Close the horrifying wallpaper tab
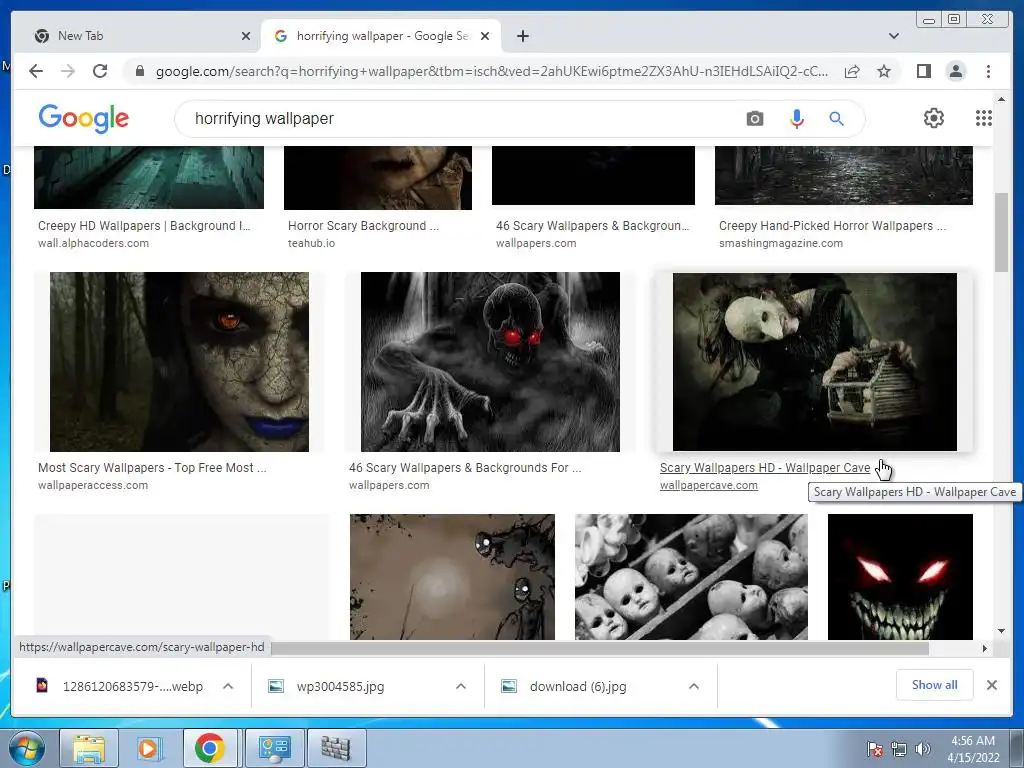The image size is (1024, 768). point(485,36)
